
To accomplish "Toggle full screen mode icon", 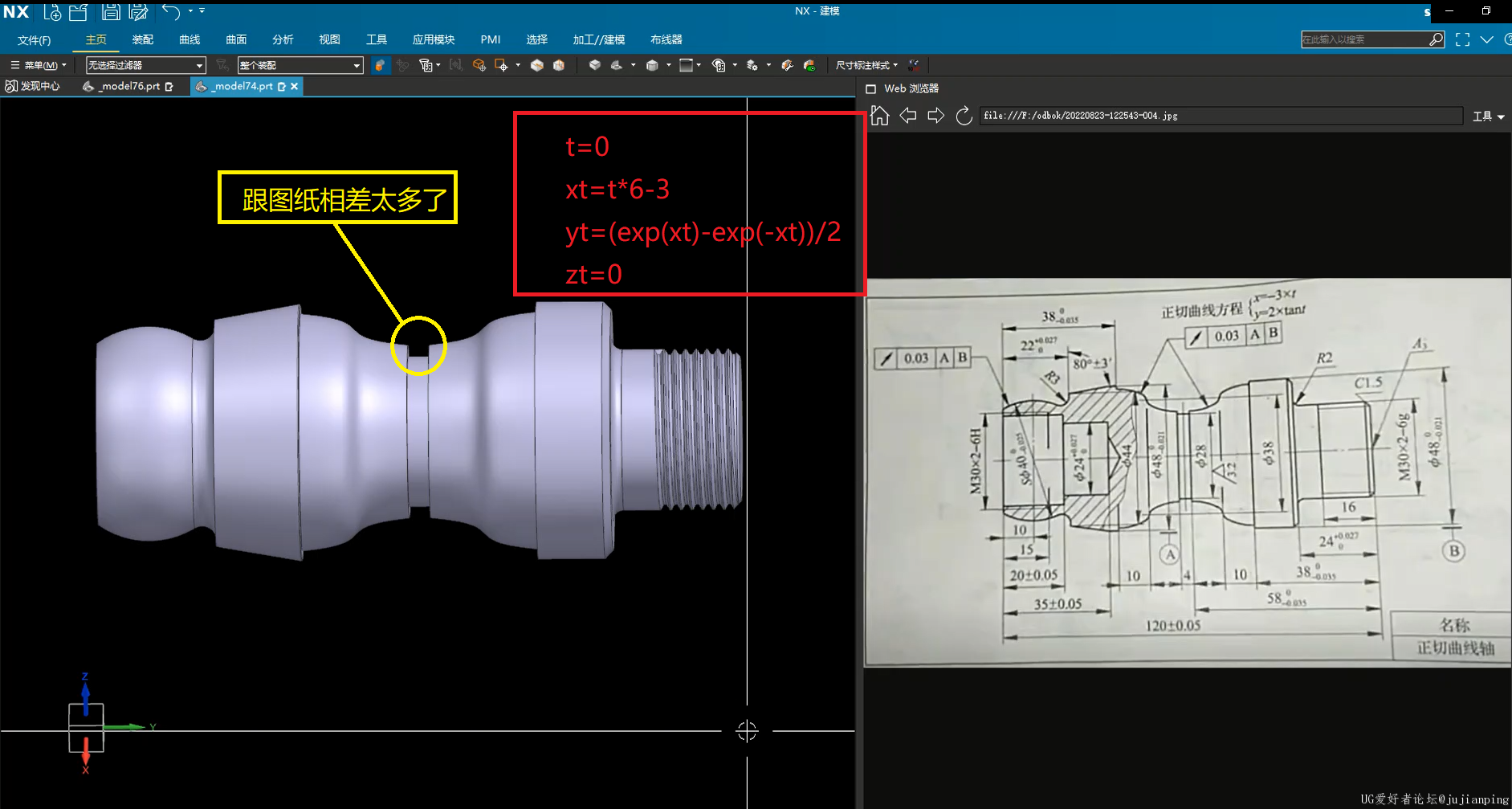I will pos(1462,39).
